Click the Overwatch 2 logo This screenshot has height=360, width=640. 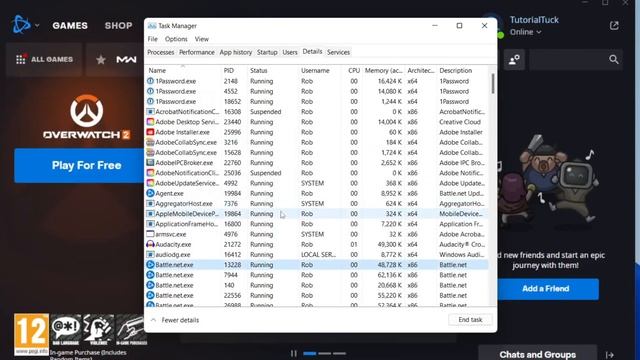(87, 117)
